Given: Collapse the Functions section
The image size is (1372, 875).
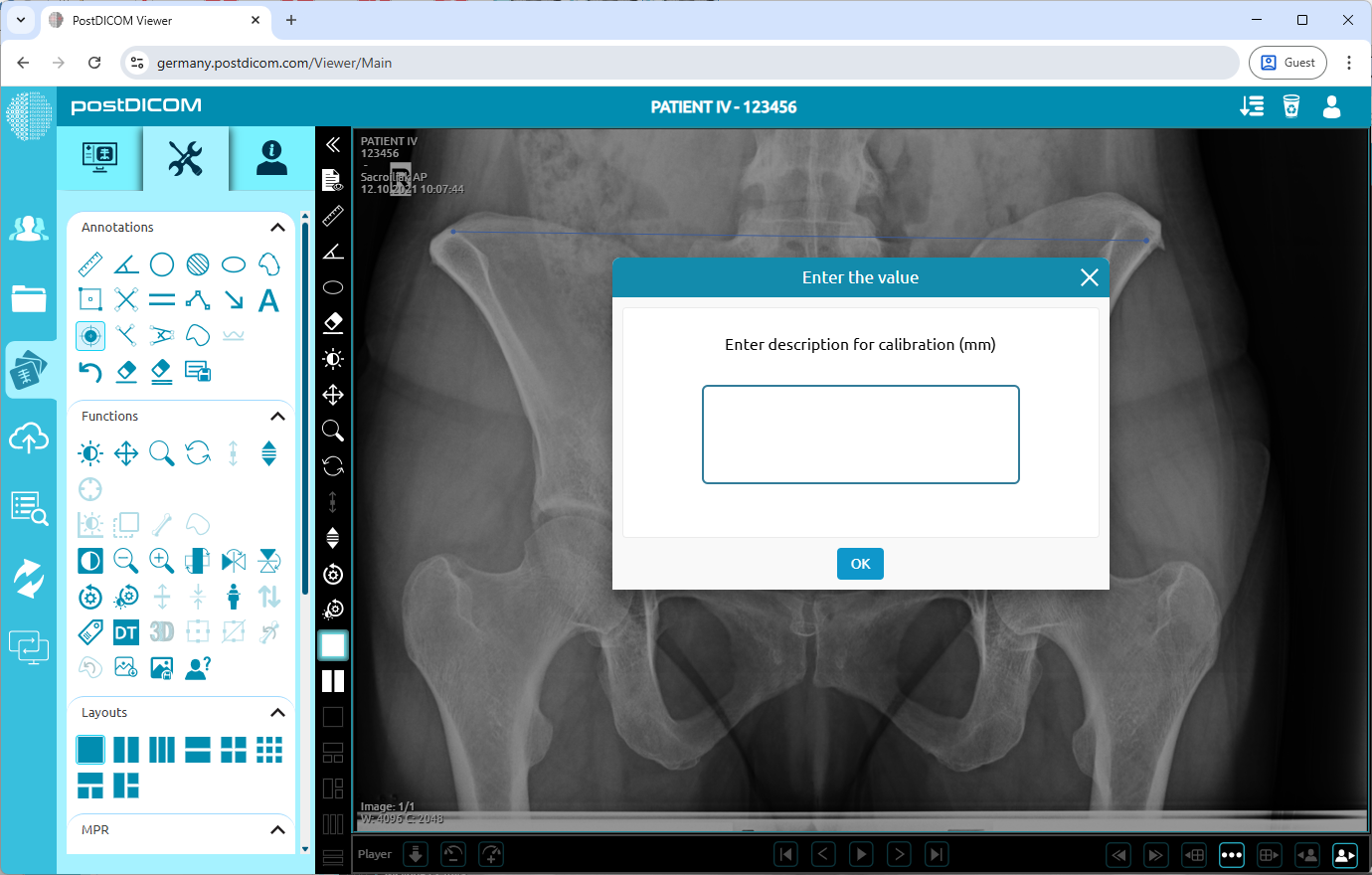Looking at the screenshot, I should 278,416.
